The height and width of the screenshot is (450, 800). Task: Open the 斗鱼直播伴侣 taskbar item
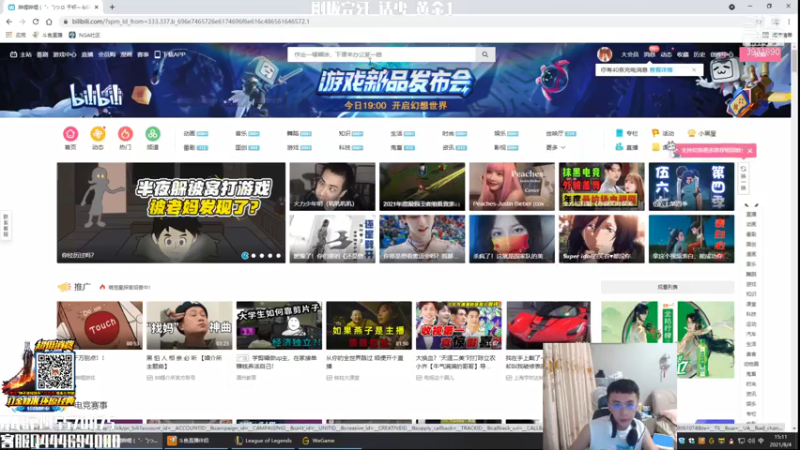point(188,441)
